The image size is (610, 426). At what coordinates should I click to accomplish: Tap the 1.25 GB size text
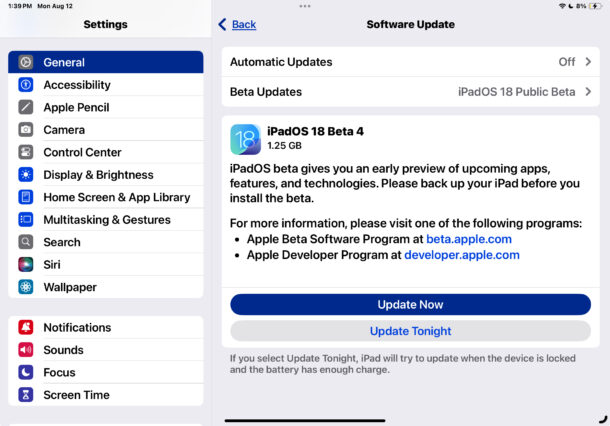(x=284, y=146)
